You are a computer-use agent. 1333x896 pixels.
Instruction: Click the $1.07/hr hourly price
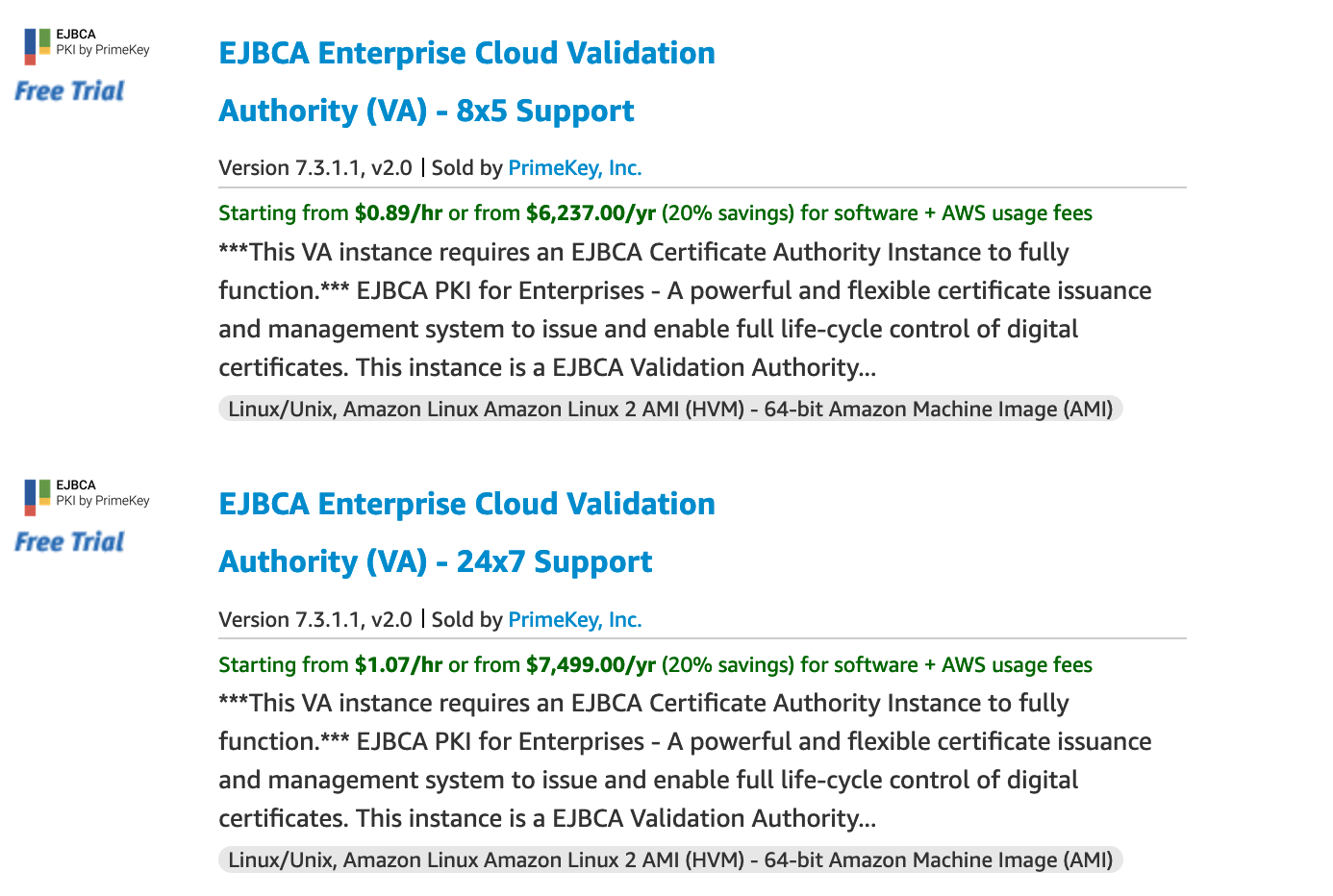tap(398, 665)
